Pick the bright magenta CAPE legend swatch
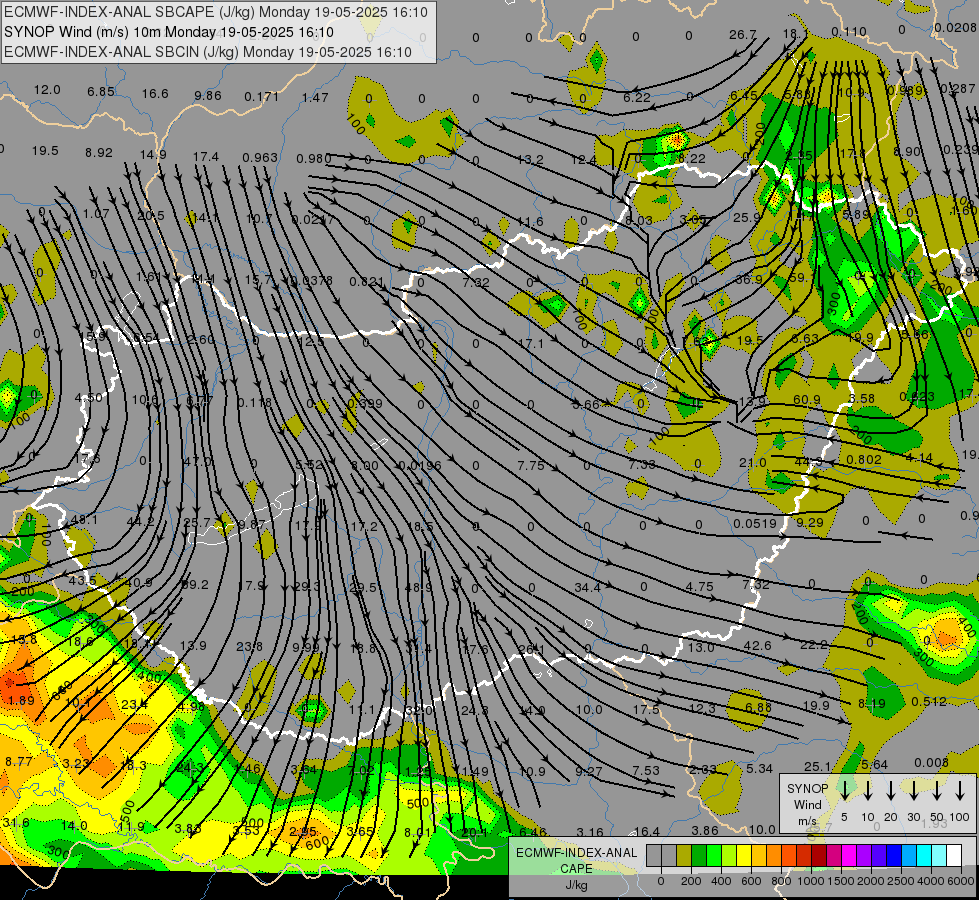The image size is (979, 900). [x=849, y=856]
